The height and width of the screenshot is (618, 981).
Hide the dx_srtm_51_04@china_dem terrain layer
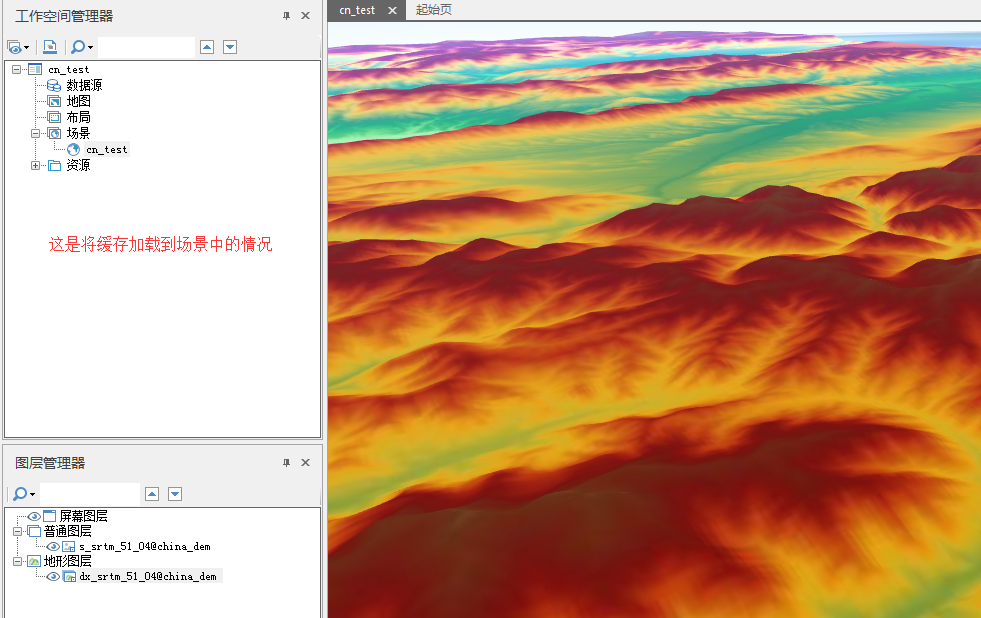pyautogui.click(x=53, y=577)
